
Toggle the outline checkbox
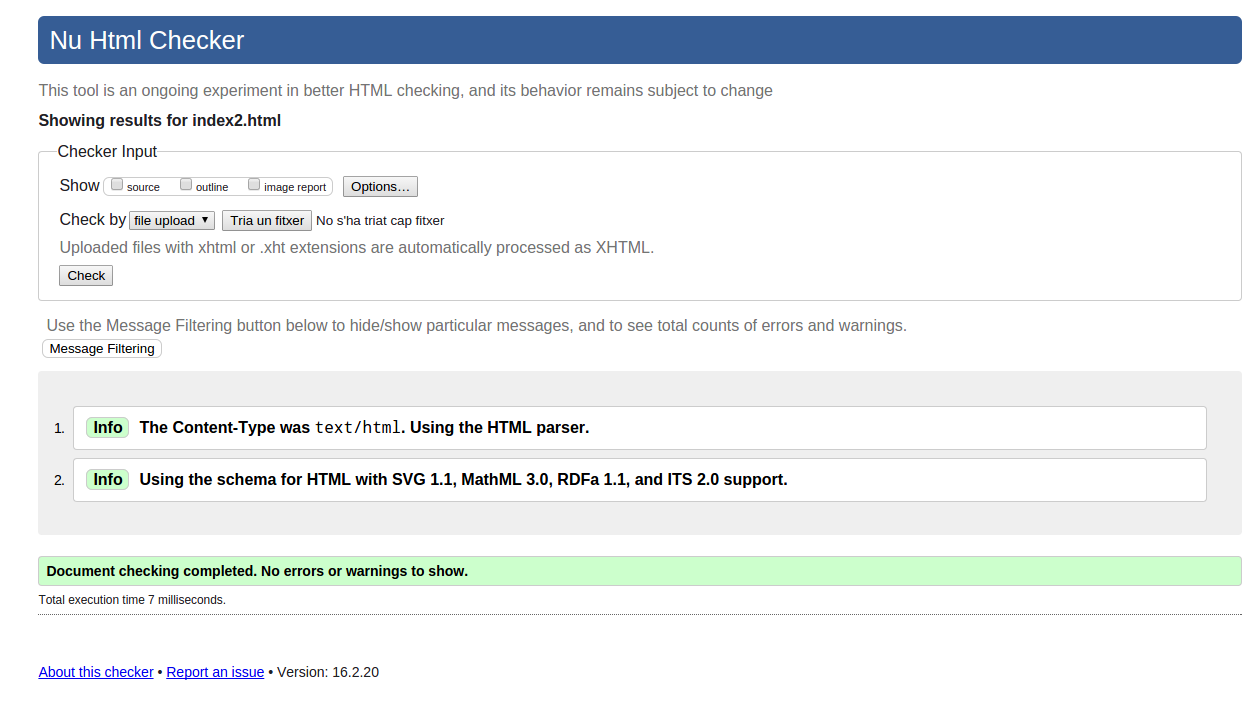[186, 185]
